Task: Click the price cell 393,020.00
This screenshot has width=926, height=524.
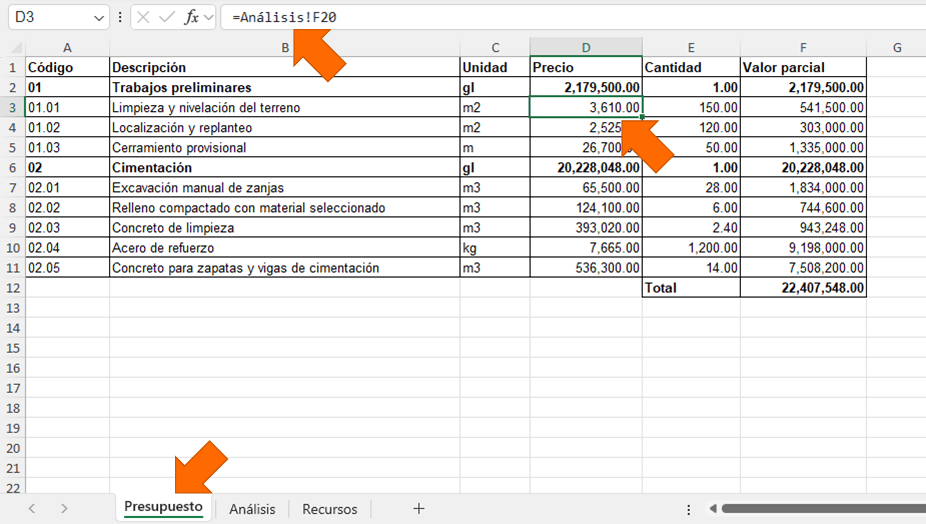Action: (586, 228)
